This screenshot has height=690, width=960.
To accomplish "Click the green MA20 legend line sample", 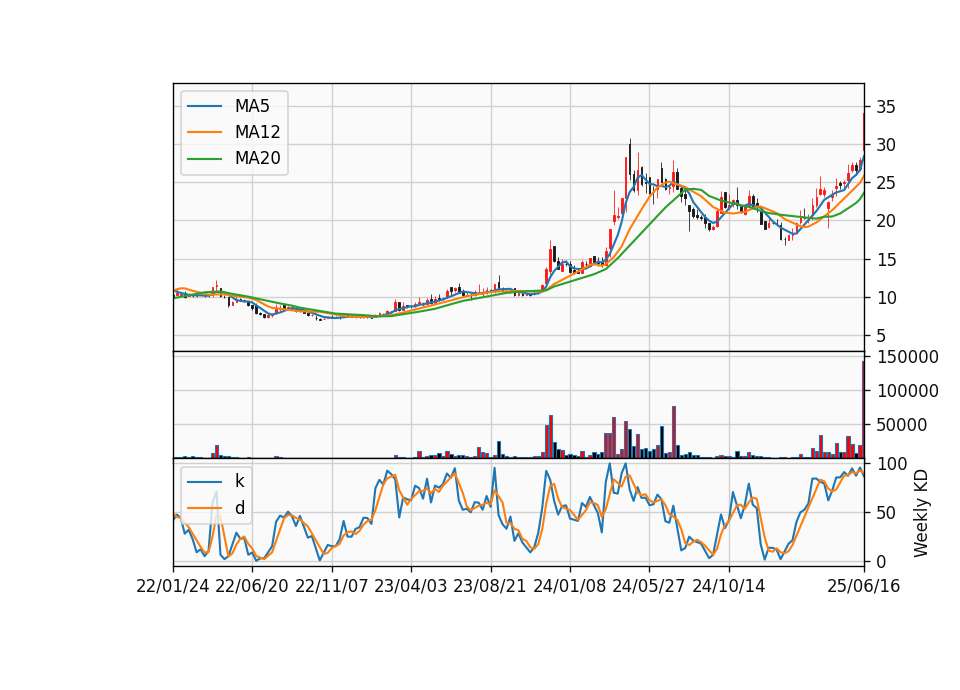I will point(204,159).
